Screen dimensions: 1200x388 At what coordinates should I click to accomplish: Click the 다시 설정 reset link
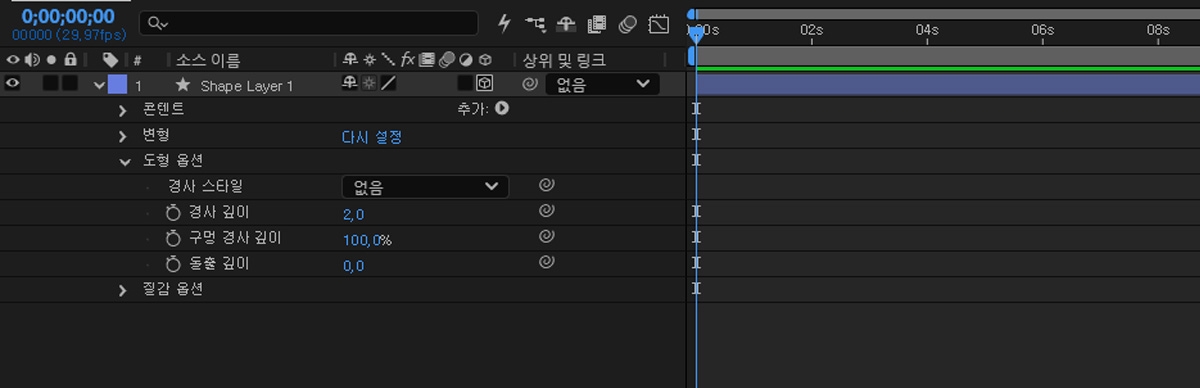pyautogui.click(x=372, y=137)
